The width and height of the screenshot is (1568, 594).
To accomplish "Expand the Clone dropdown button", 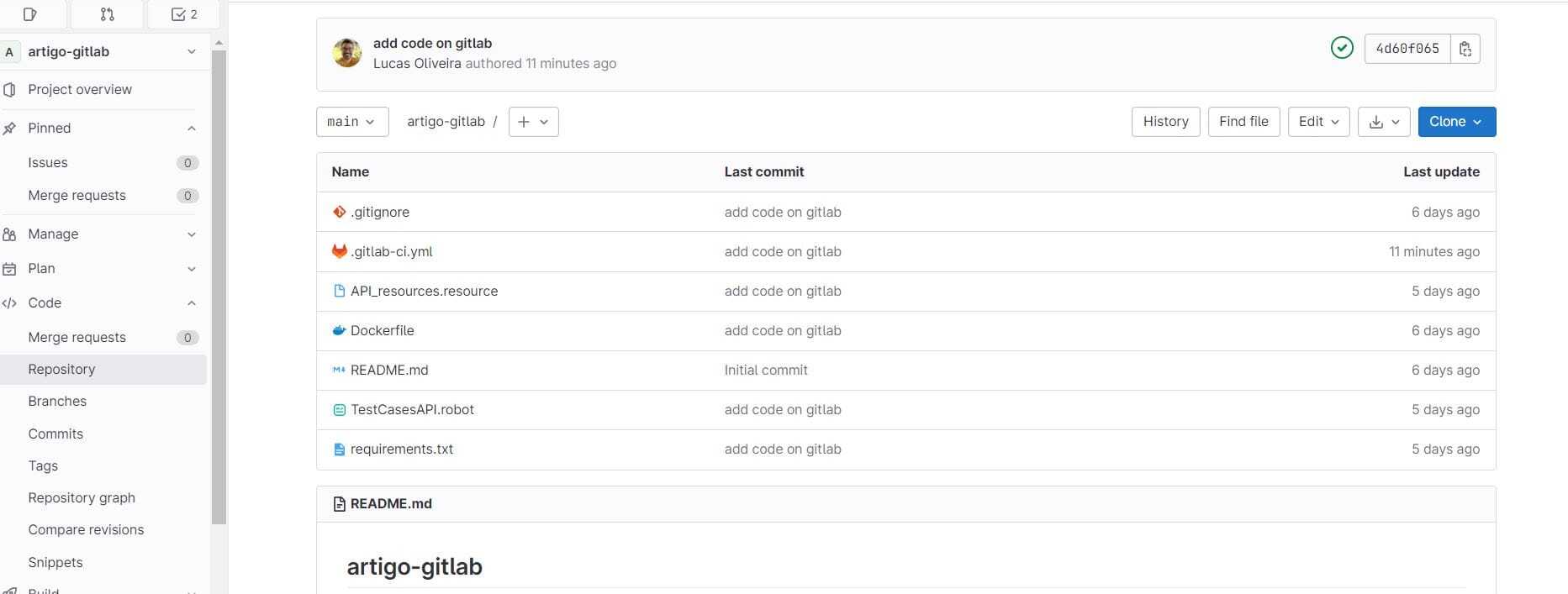I will click(x=1455, y=122).
